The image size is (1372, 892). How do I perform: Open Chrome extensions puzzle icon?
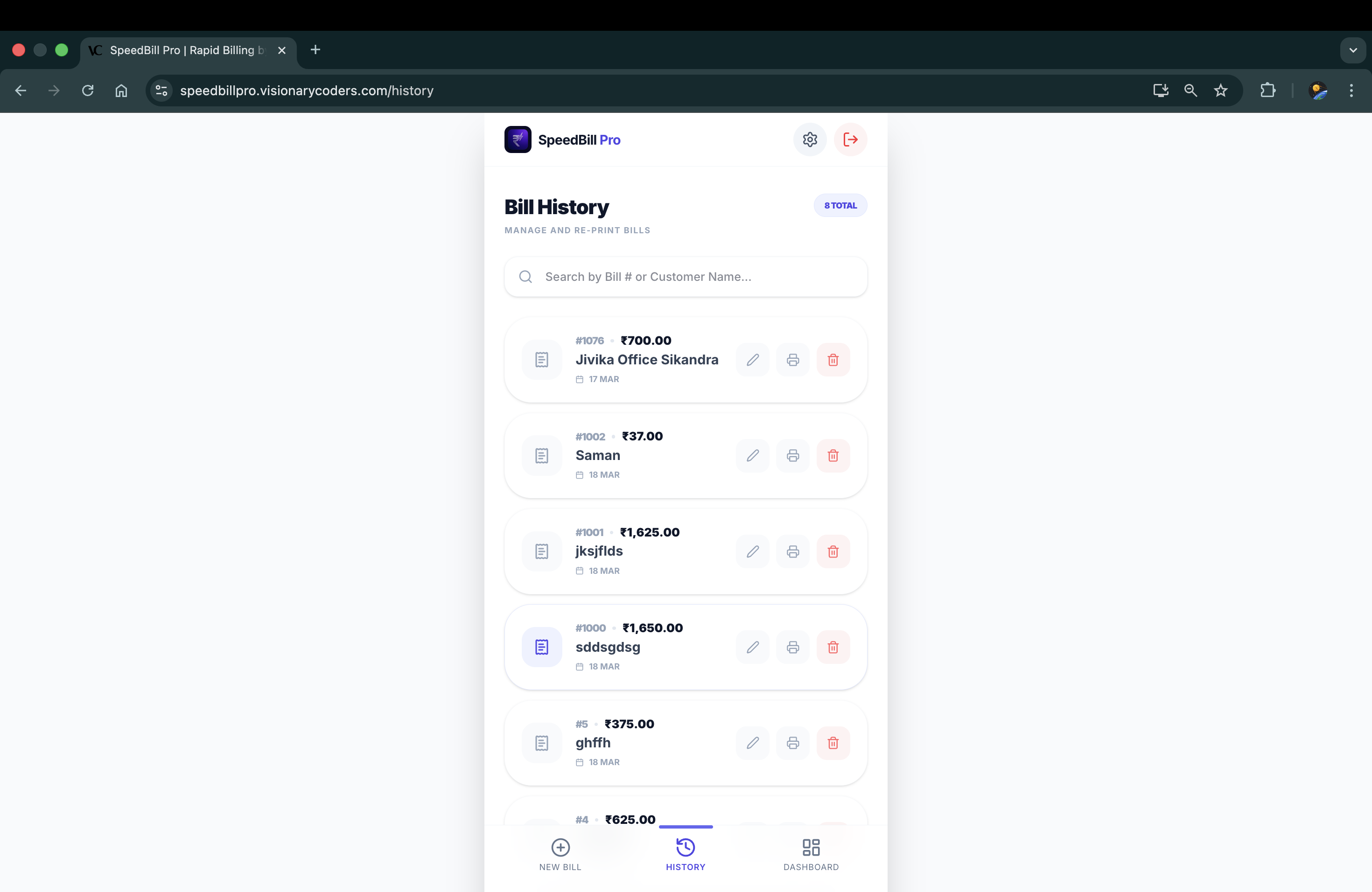(1267, 91)
